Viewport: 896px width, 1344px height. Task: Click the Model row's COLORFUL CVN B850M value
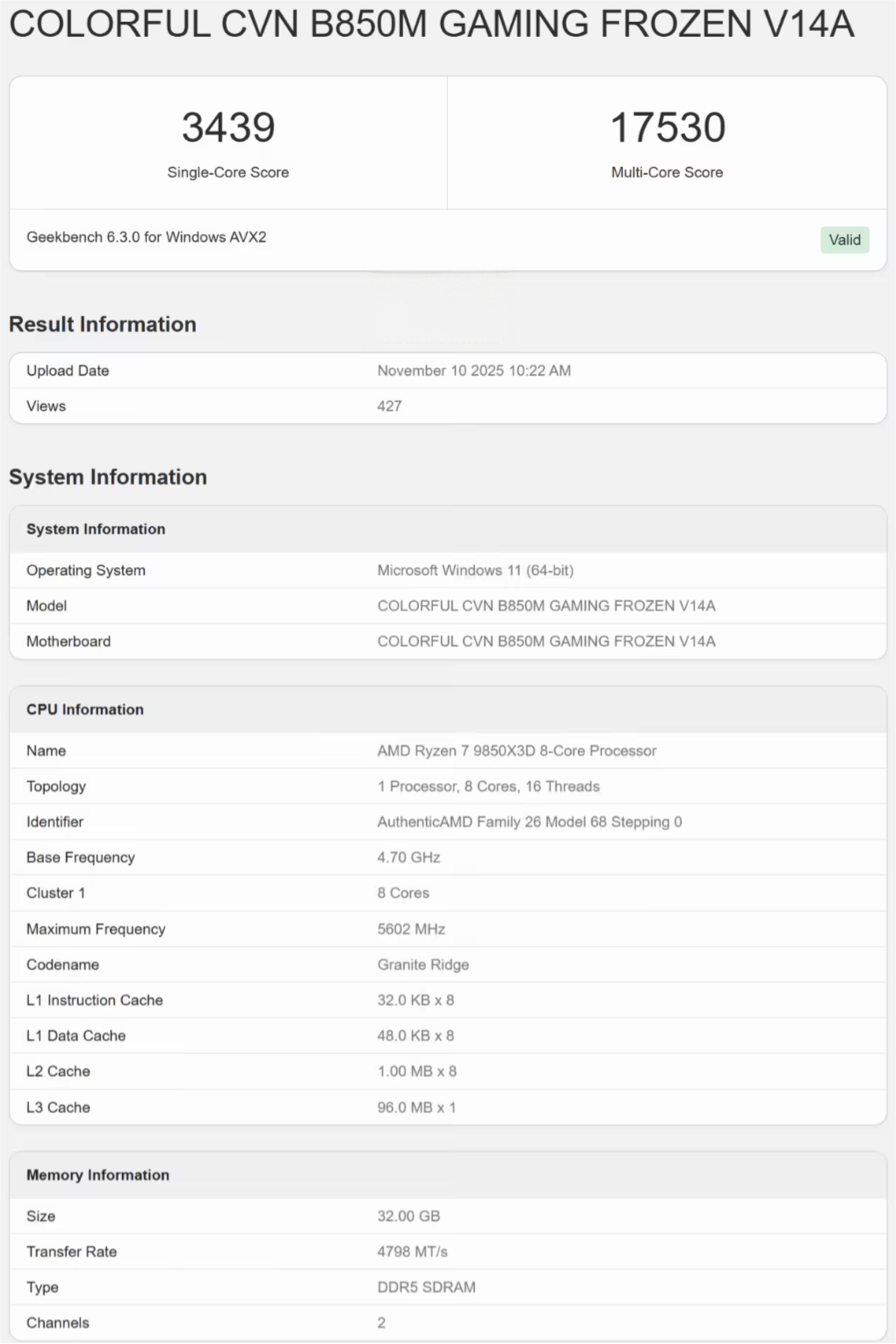click(x=546, y=606)
